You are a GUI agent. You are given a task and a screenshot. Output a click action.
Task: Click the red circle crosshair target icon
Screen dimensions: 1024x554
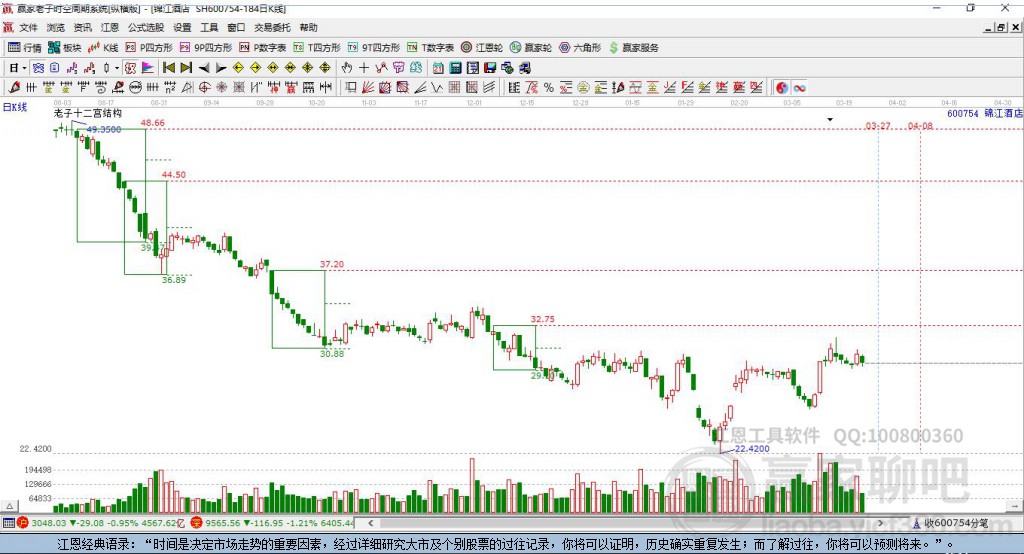click(x=204, y=88)
